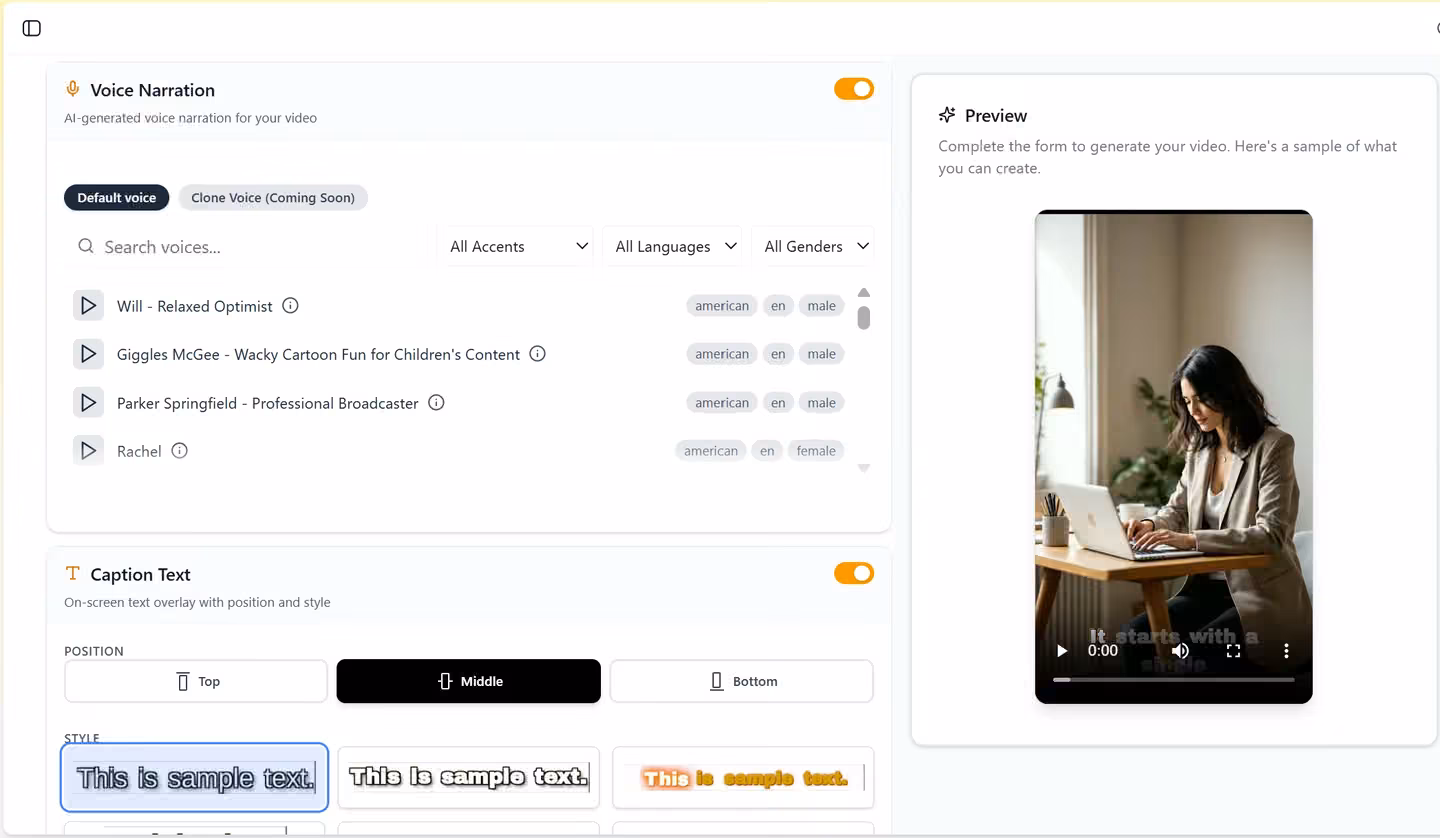
Task: Select the Rachel voice name
Action: click(x=139, y=451)
